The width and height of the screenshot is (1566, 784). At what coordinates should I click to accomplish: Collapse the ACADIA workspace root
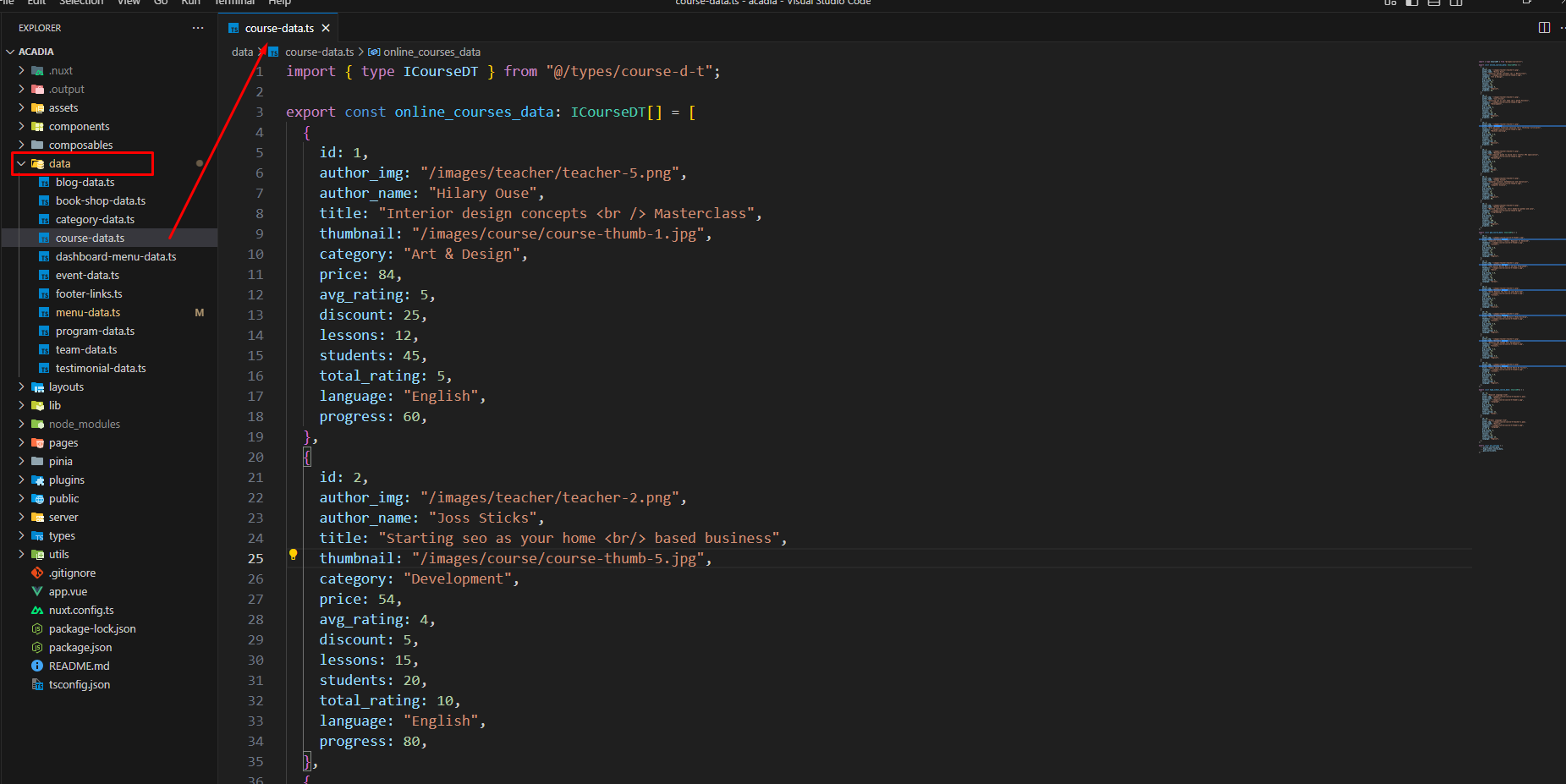pos(10,52)
